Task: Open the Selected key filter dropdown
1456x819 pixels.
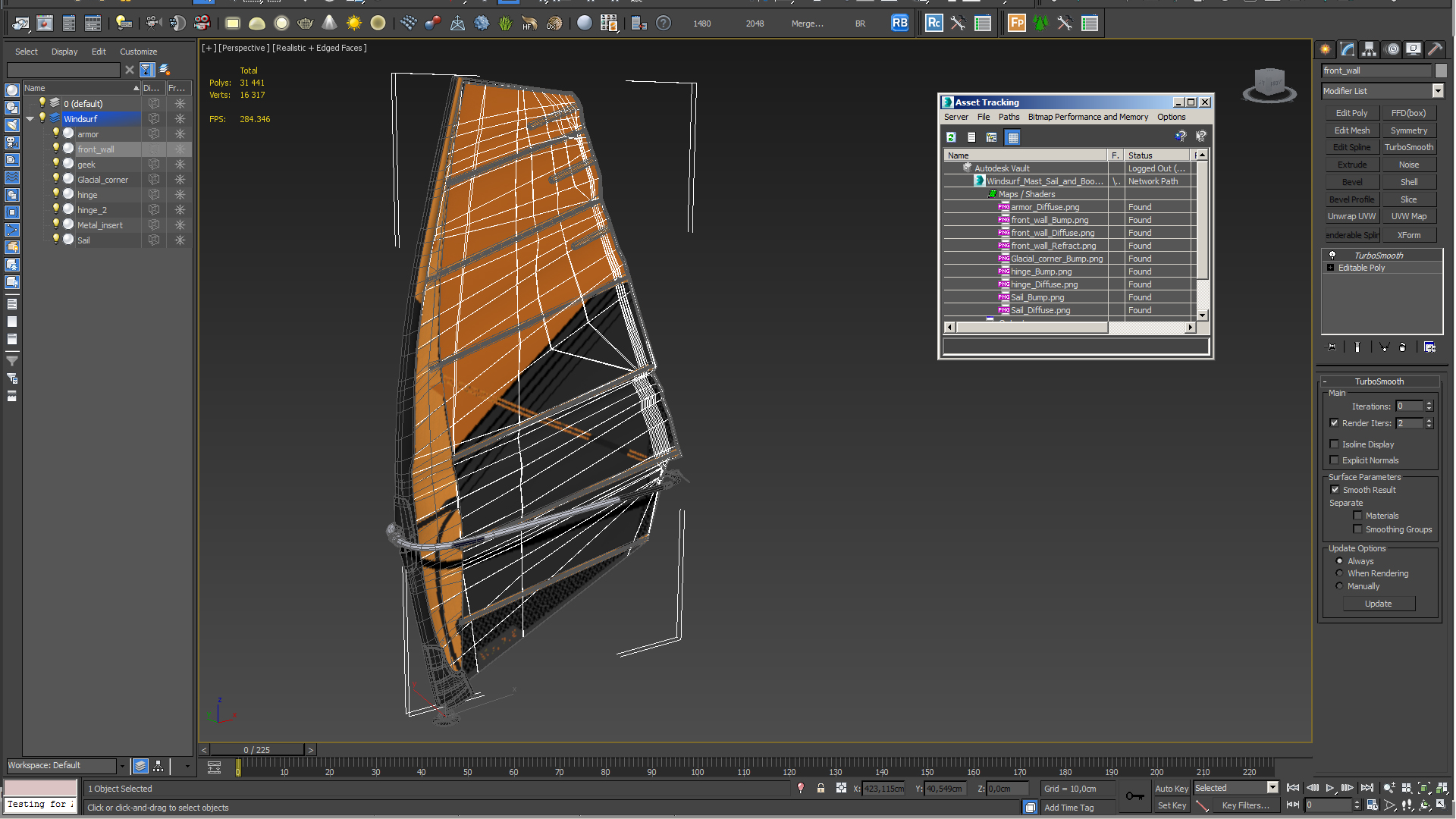Action: coord(1272,788)
